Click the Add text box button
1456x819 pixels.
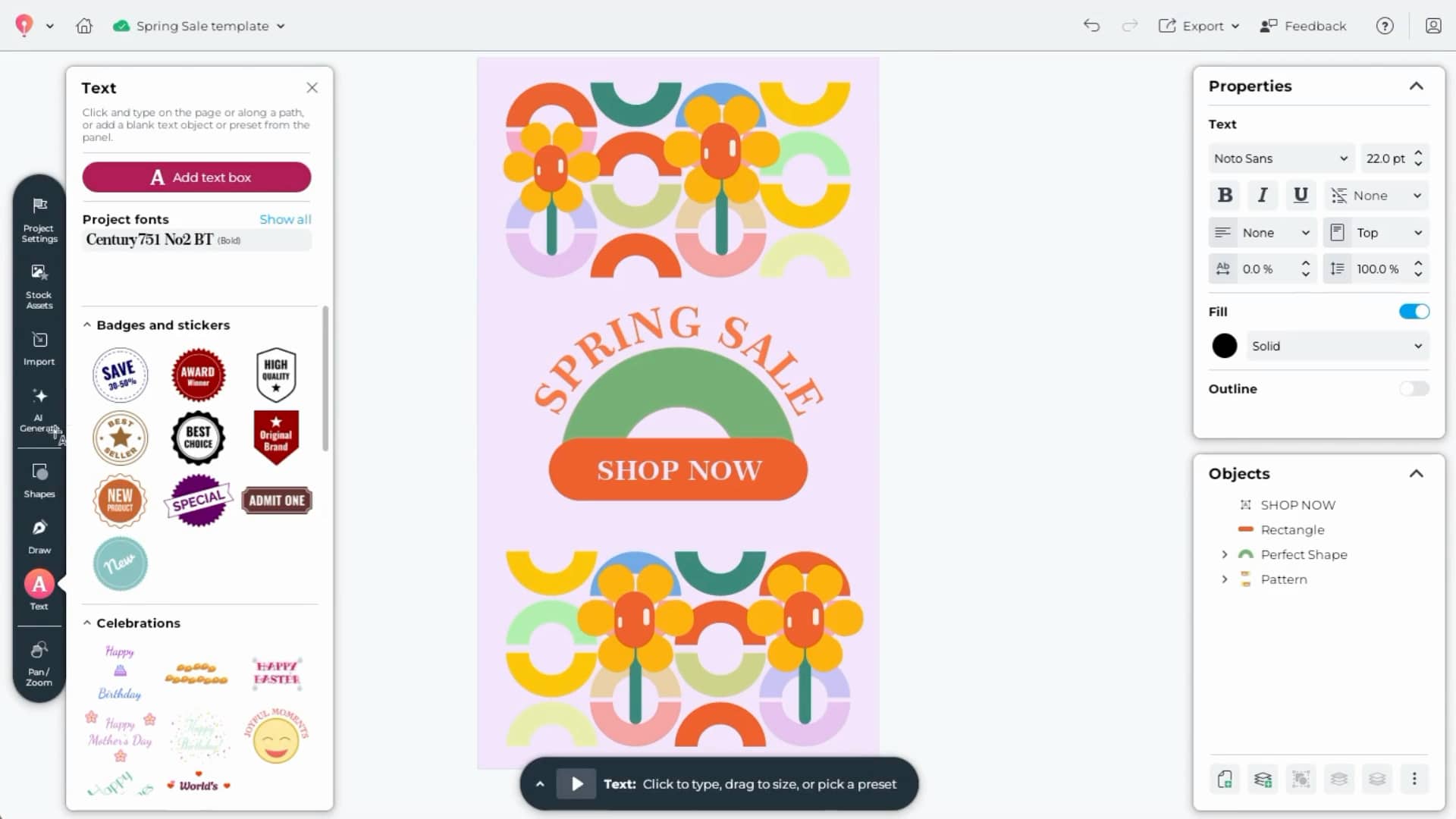(196, 177)
